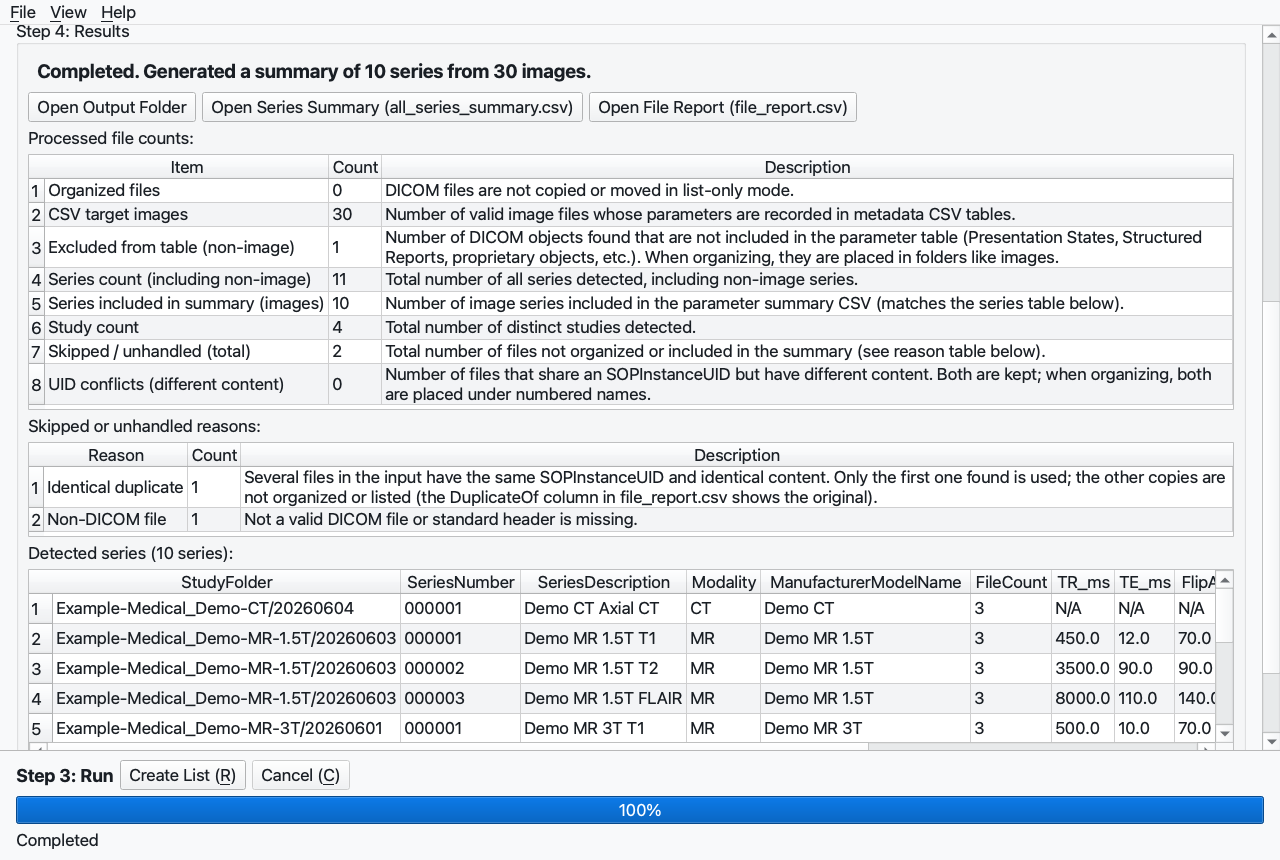Click the results panel's outer scroll-down arrow
This screenshot has width=1280, height=860.
[x=1271, y=741]
